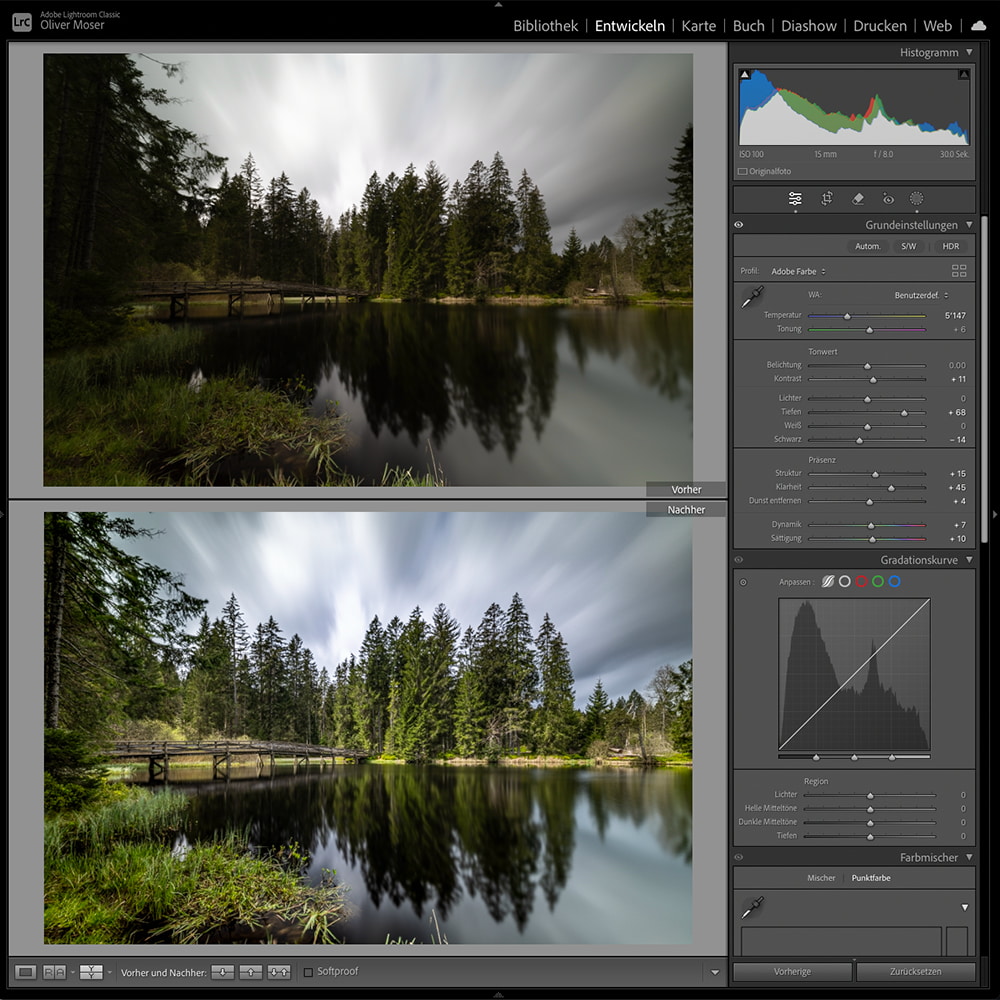
Task: Enable the Softproof checkbox
Action: (x=308, y=972)
